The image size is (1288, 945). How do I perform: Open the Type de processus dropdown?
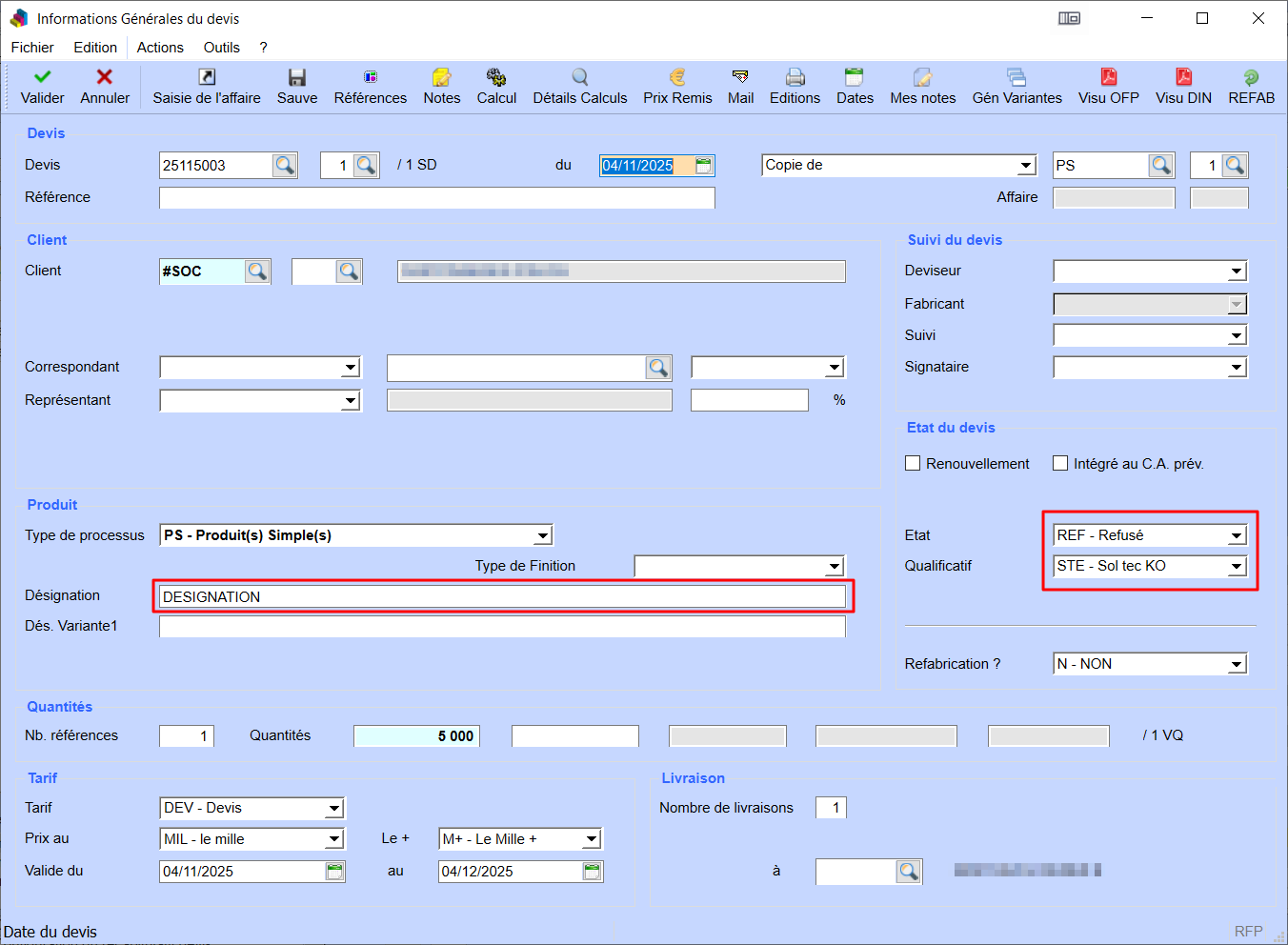click(x=542, y=536)
